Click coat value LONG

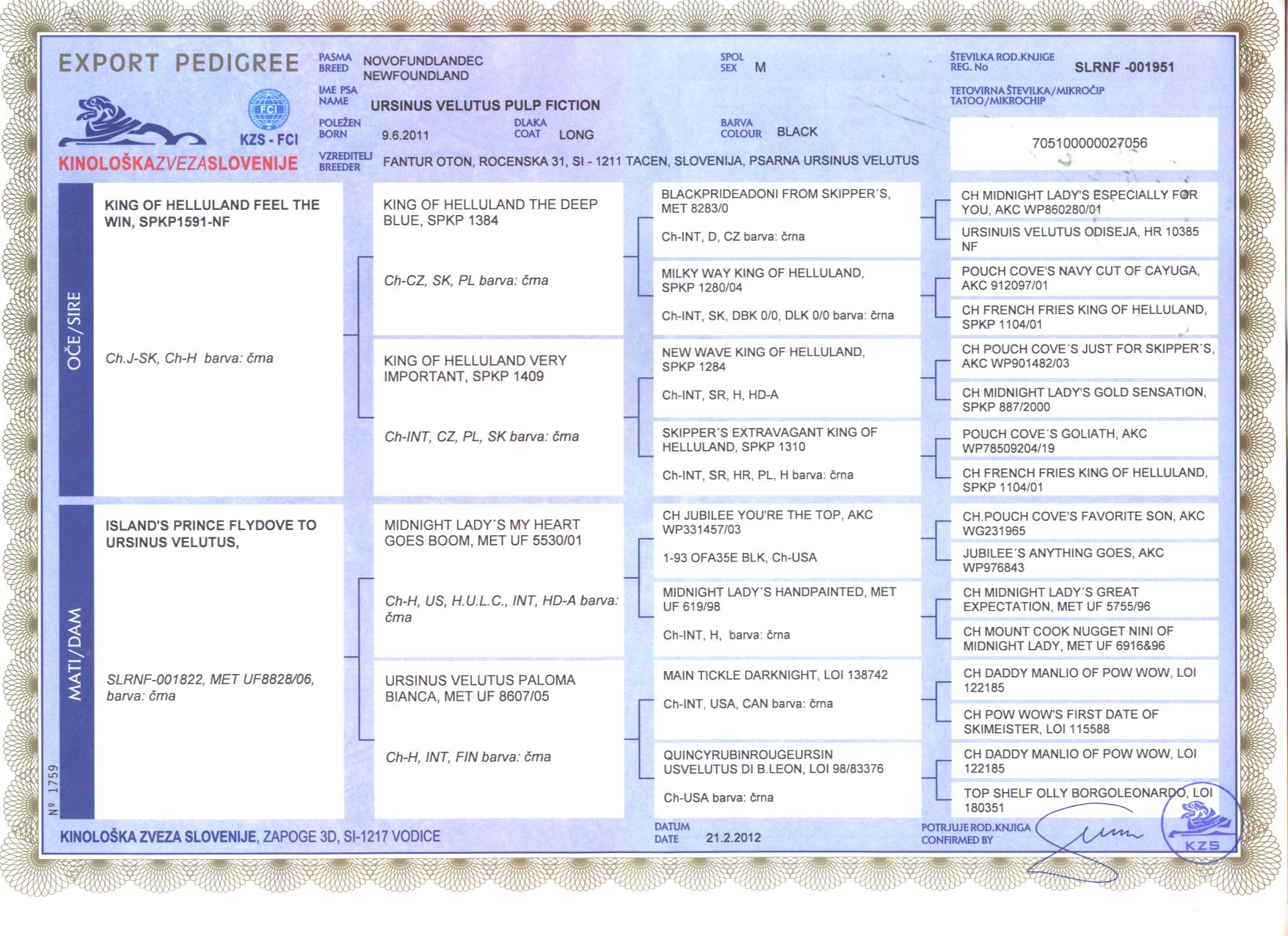[x=576, y=135]
